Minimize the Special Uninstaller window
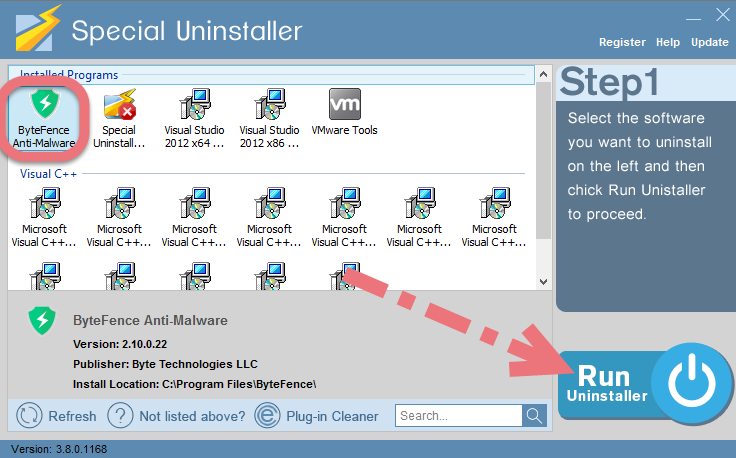 coord(693,19)
